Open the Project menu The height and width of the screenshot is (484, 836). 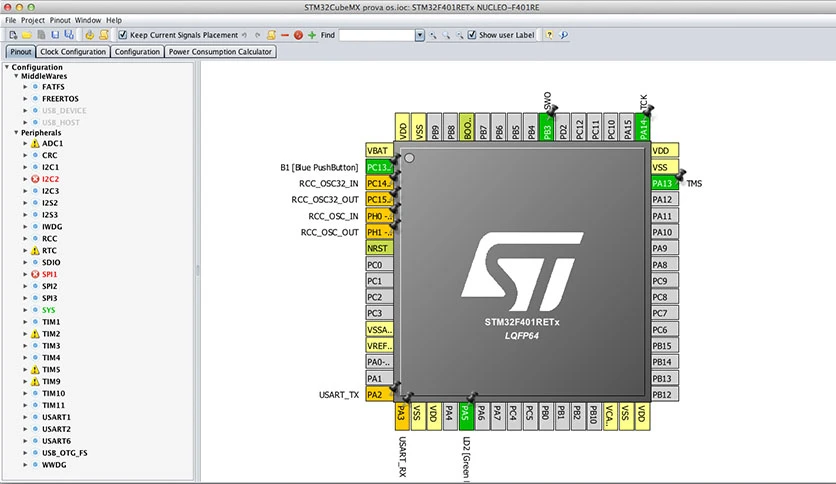33,20
